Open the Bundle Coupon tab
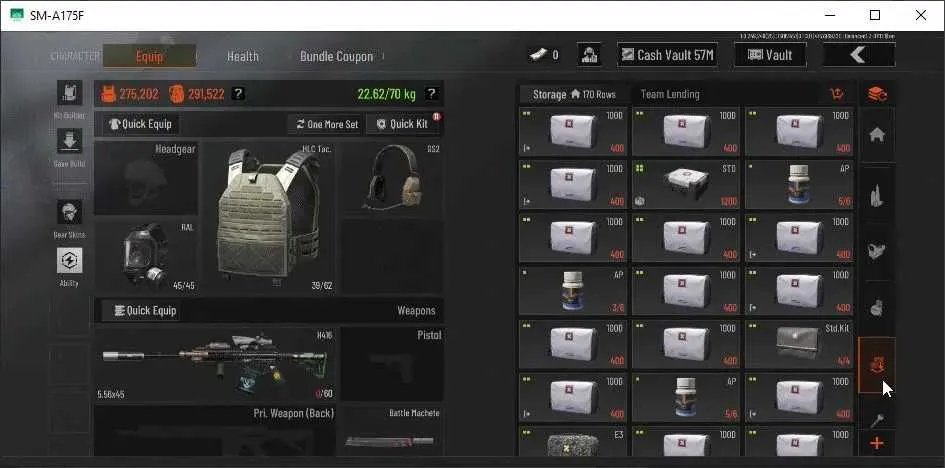Image resolution: width=945 pixels, height=468 pixels. pos(336,57)
